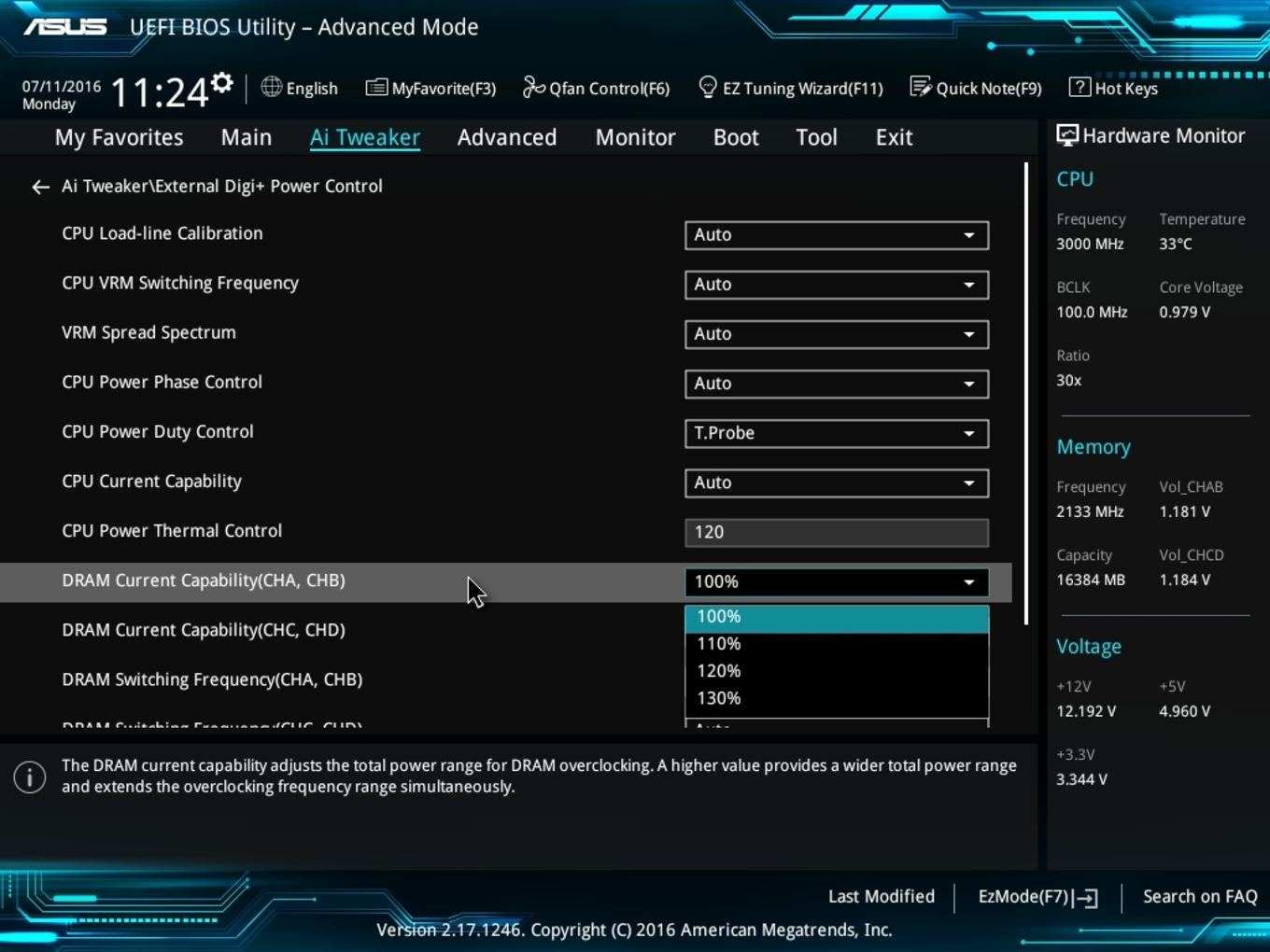
Task: Click CPU Power Thermal Control input field
Action: pos(837,532)
